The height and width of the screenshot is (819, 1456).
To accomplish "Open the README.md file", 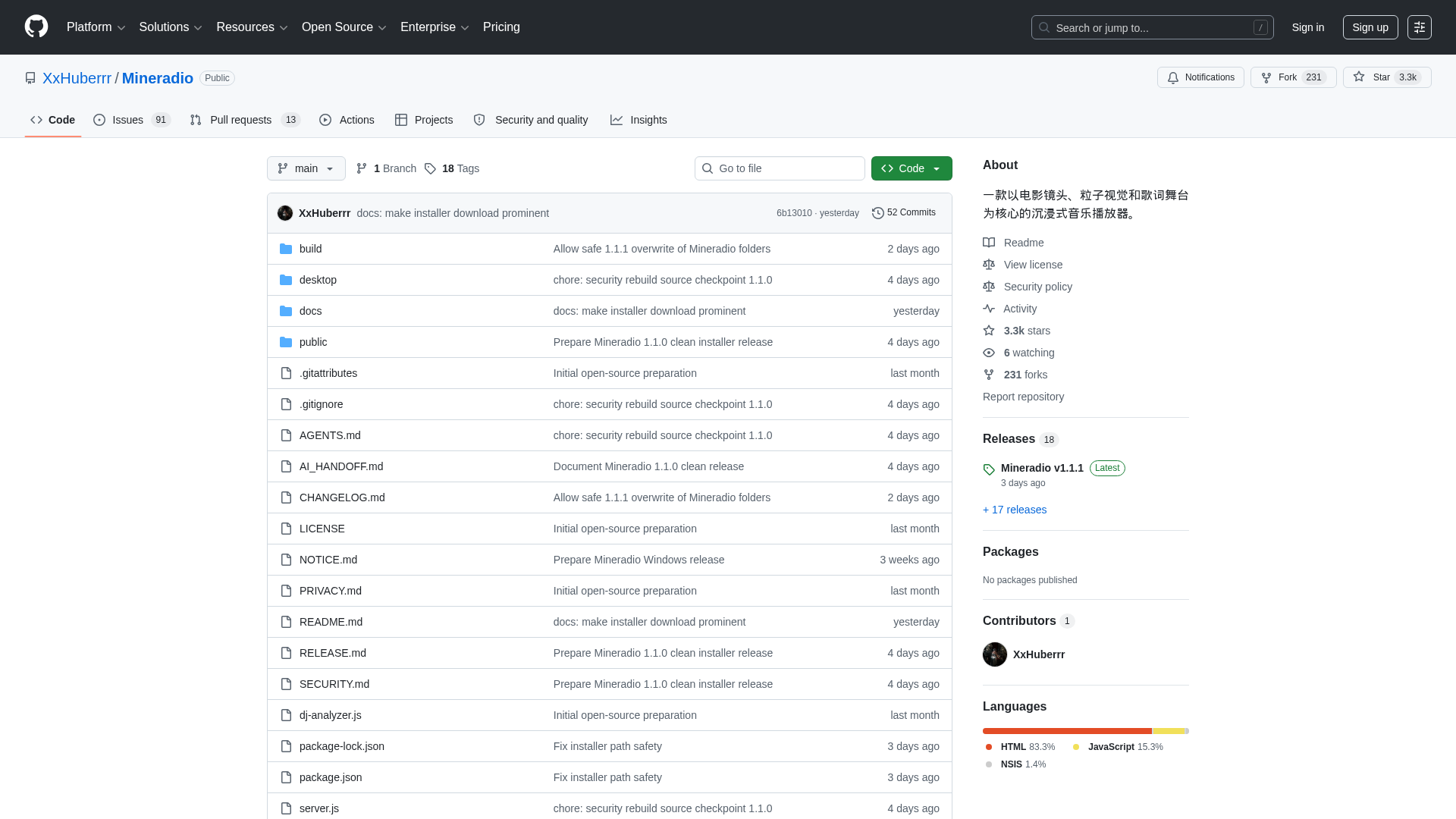I will point(331,622).
